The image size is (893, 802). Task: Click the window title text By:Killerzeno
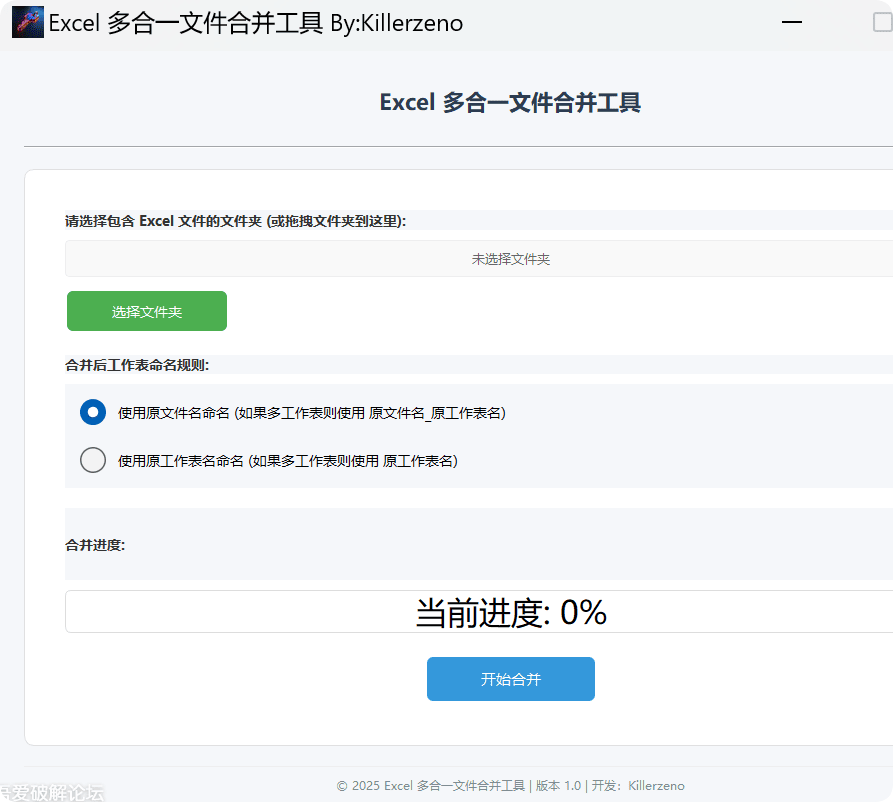point(397,23)
